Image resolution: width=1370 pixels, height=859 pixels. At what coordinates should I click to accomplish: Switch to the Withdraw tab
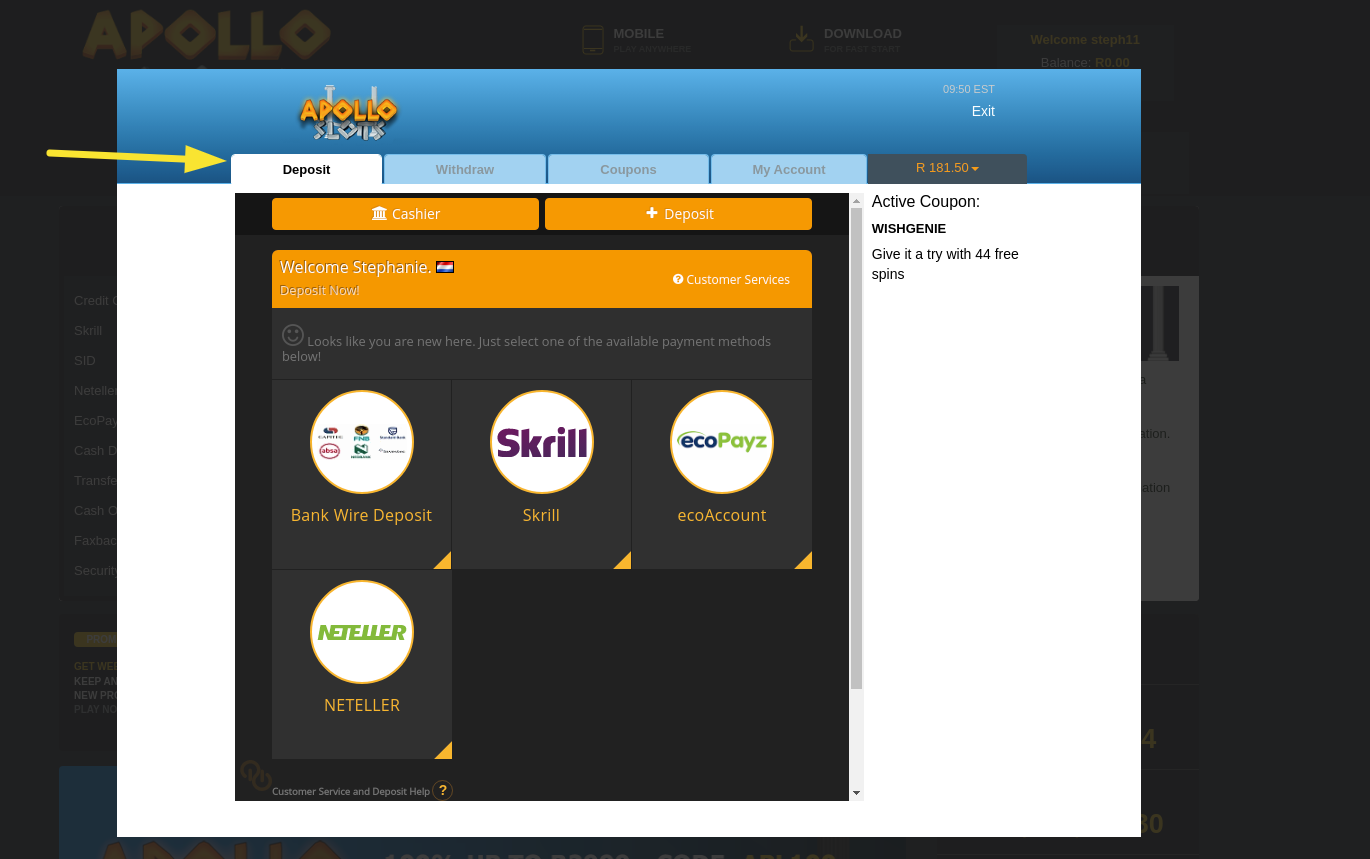tap(465, 169)
